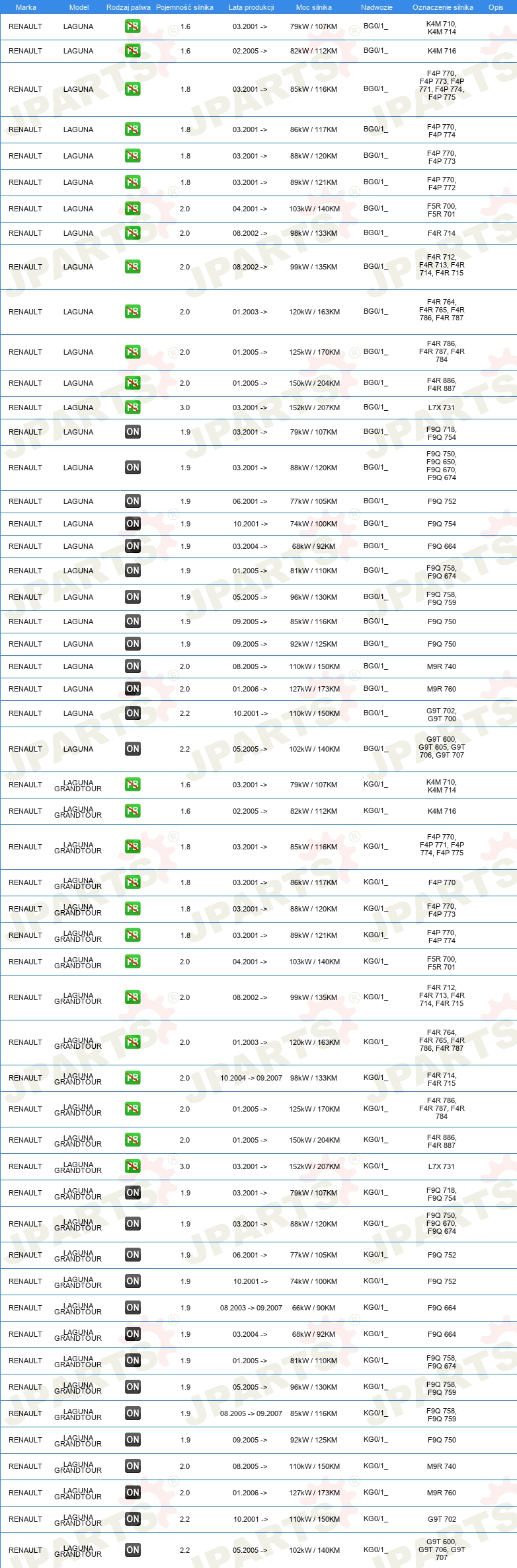
Task: Click the Oznaczenie silnika column header
Action: 443,7
